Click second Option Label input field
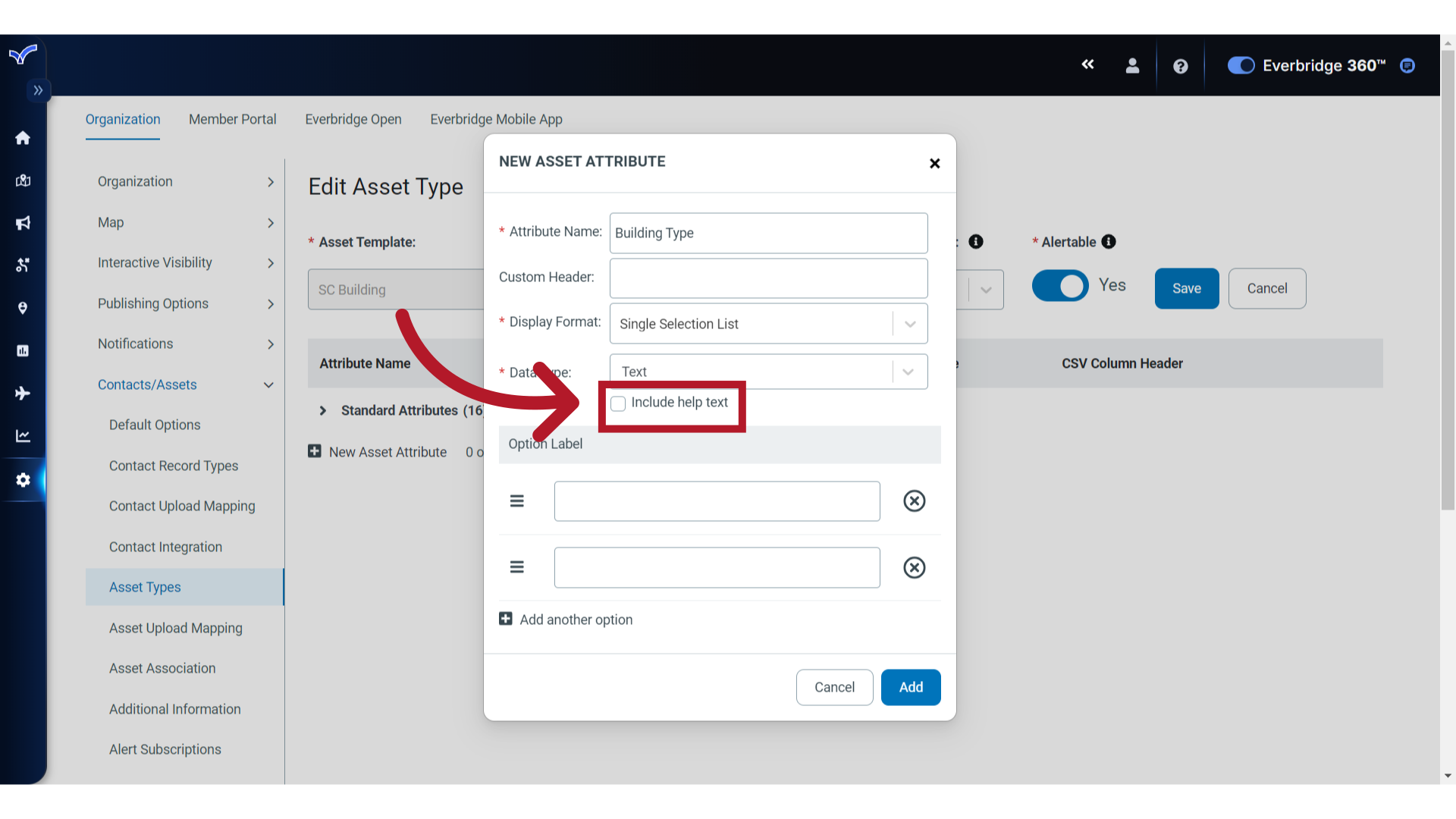The width and height of the screenshot is (1456, 819). [717, 567]
